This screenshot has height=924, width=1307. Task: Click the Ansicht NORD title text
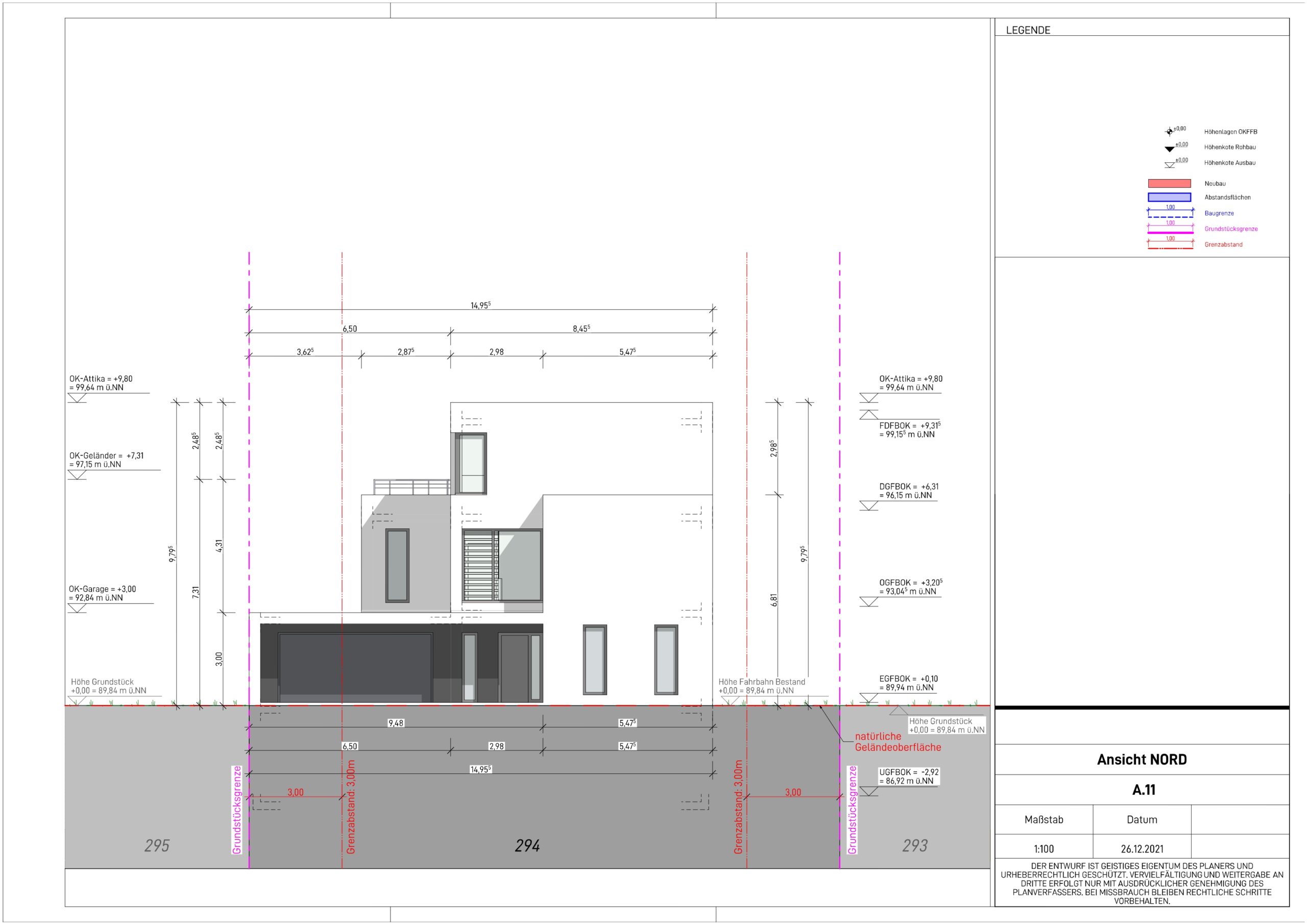click(1142, 760)
